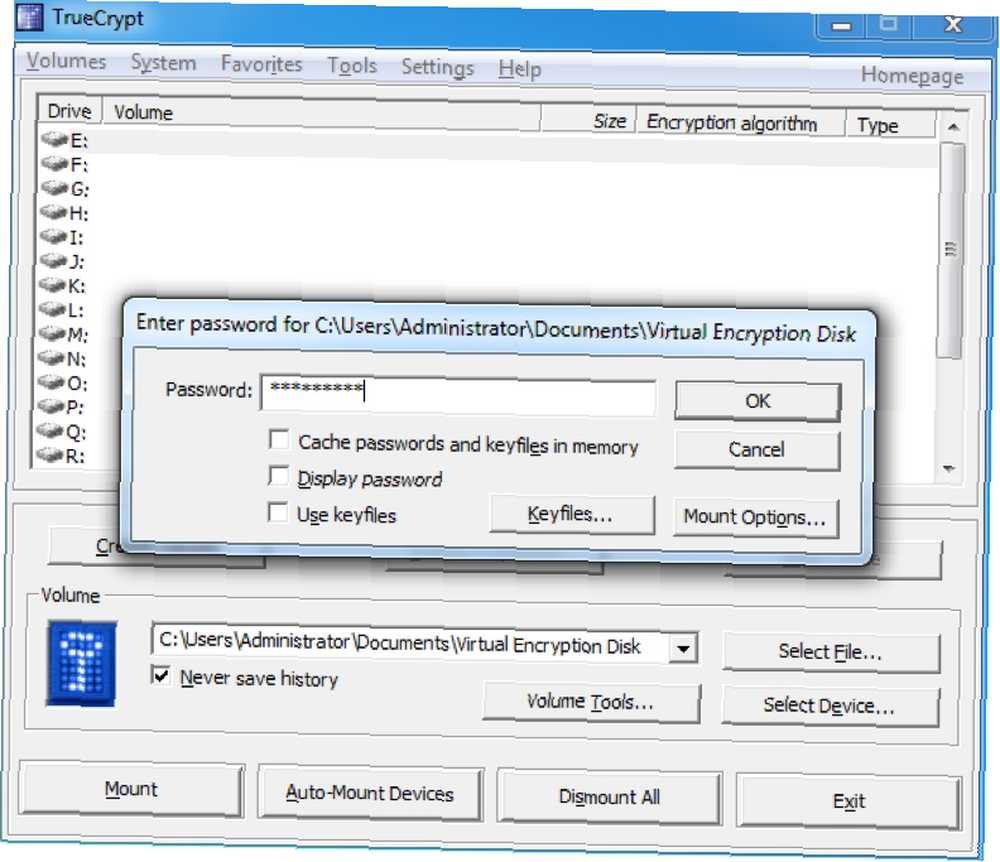This screenshot has width=1000, height=862.
Task: Click the blue TrueCrypt volume logo
Action: [82, 664]
